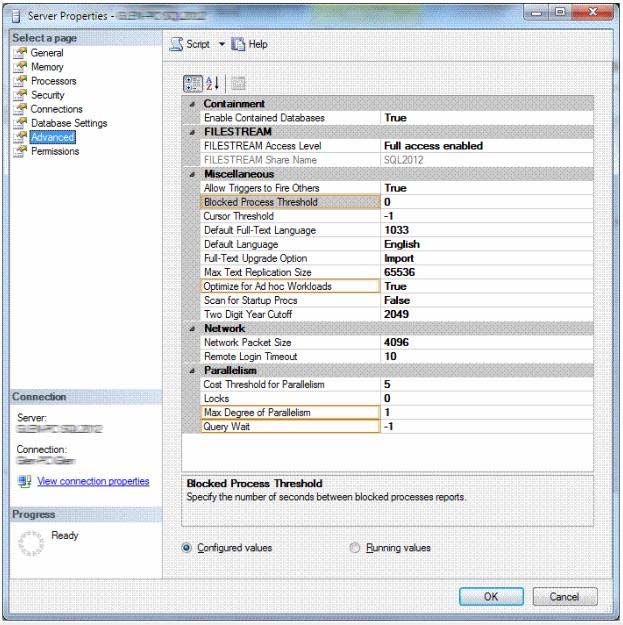Screen dimensions: 623x625
Task: Switch property grid to Categorized view
Action: click(x=193, y=84)
